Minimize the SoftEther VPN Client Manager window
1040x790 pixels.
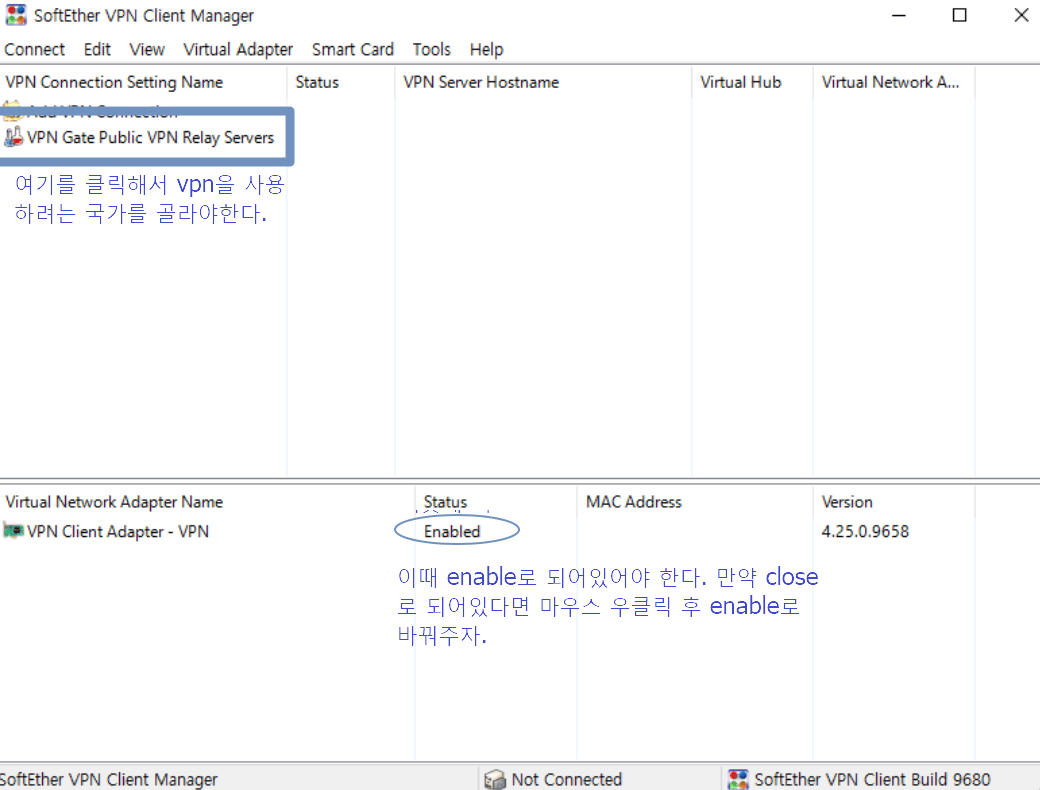click(899, 15)
